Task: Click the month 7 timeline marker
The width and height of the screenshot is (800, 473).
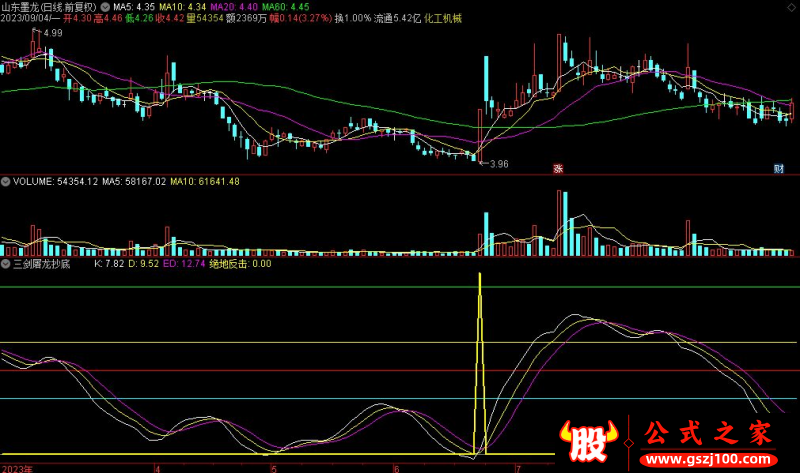Action: click(x=517, y=467)
